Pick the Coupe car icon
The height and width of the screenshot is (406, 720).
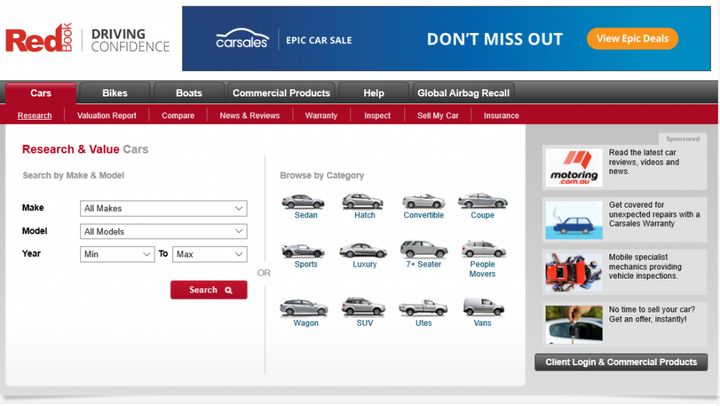[x=483, y=201]
